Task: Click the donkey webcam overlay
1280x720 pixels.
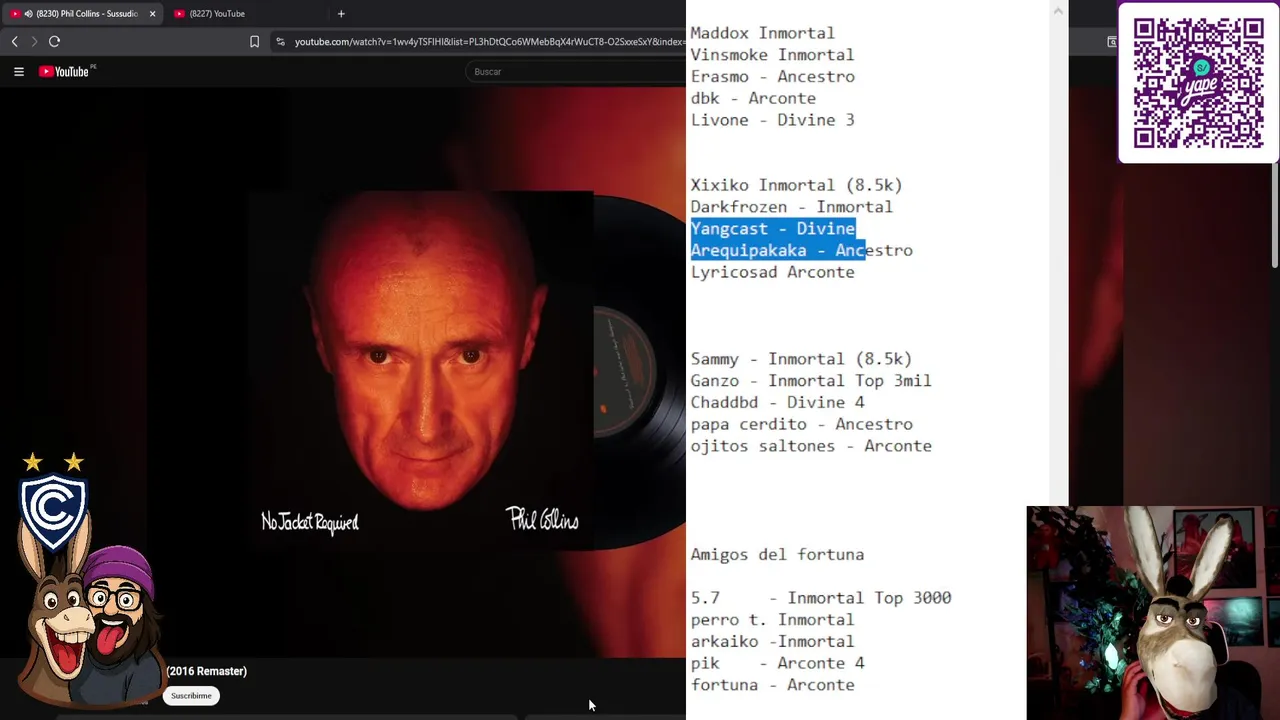Action: 1153,613
